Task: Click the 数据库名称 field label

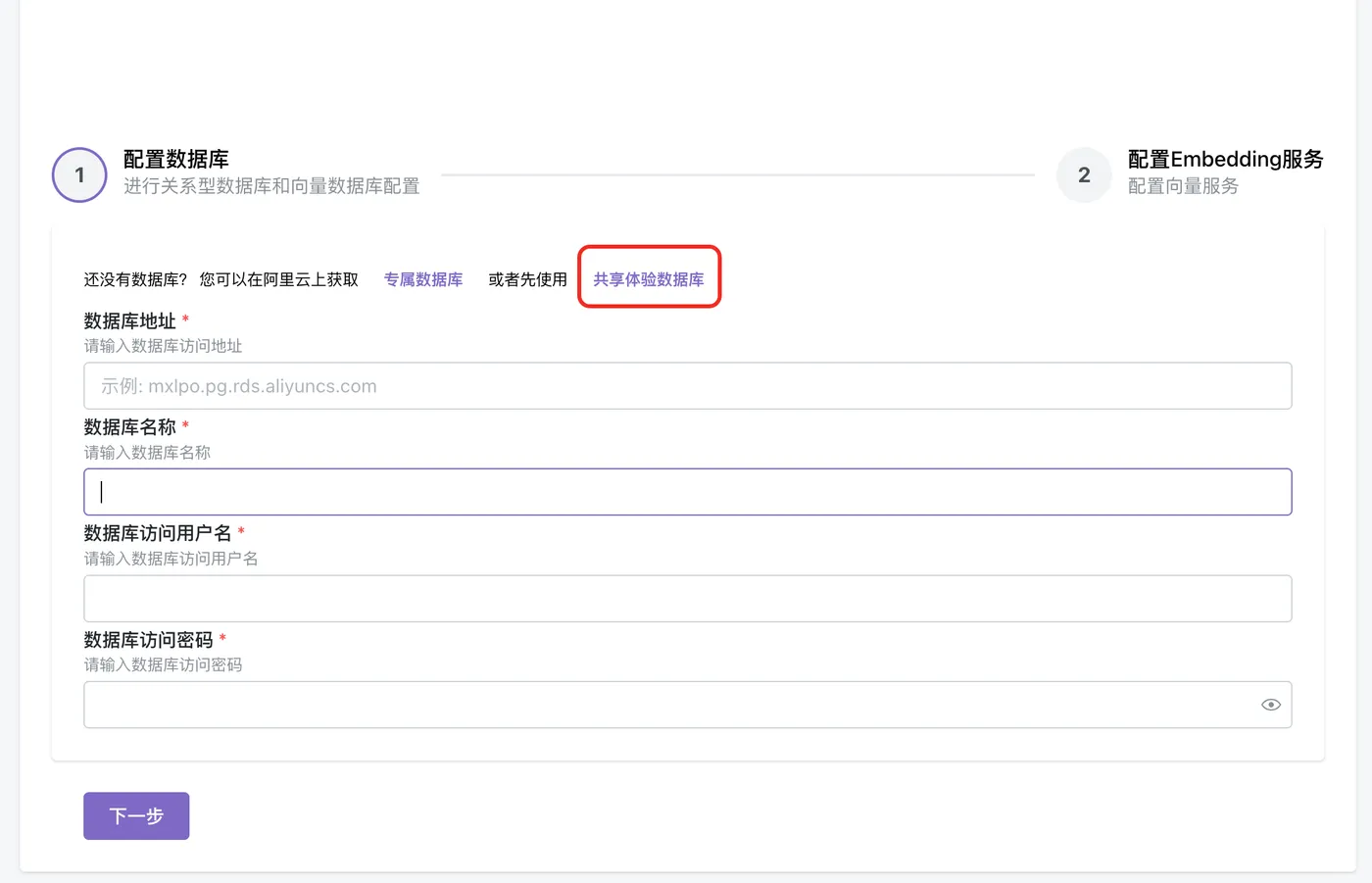Action: [129, 426]
